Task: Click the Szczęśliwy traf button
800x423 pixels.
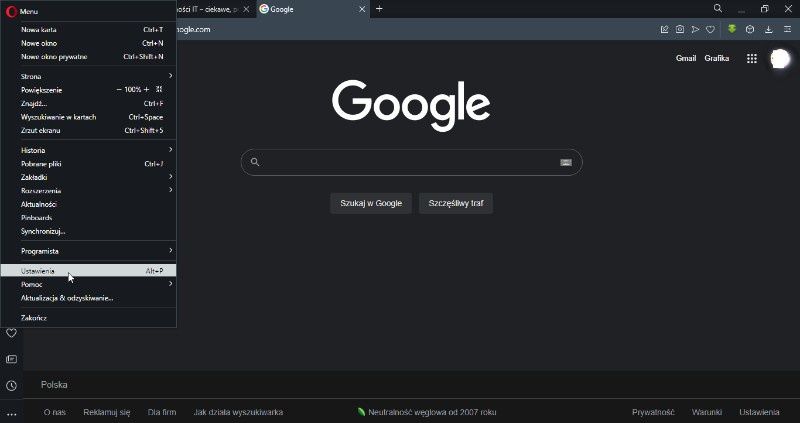Action: pos(456,203)
